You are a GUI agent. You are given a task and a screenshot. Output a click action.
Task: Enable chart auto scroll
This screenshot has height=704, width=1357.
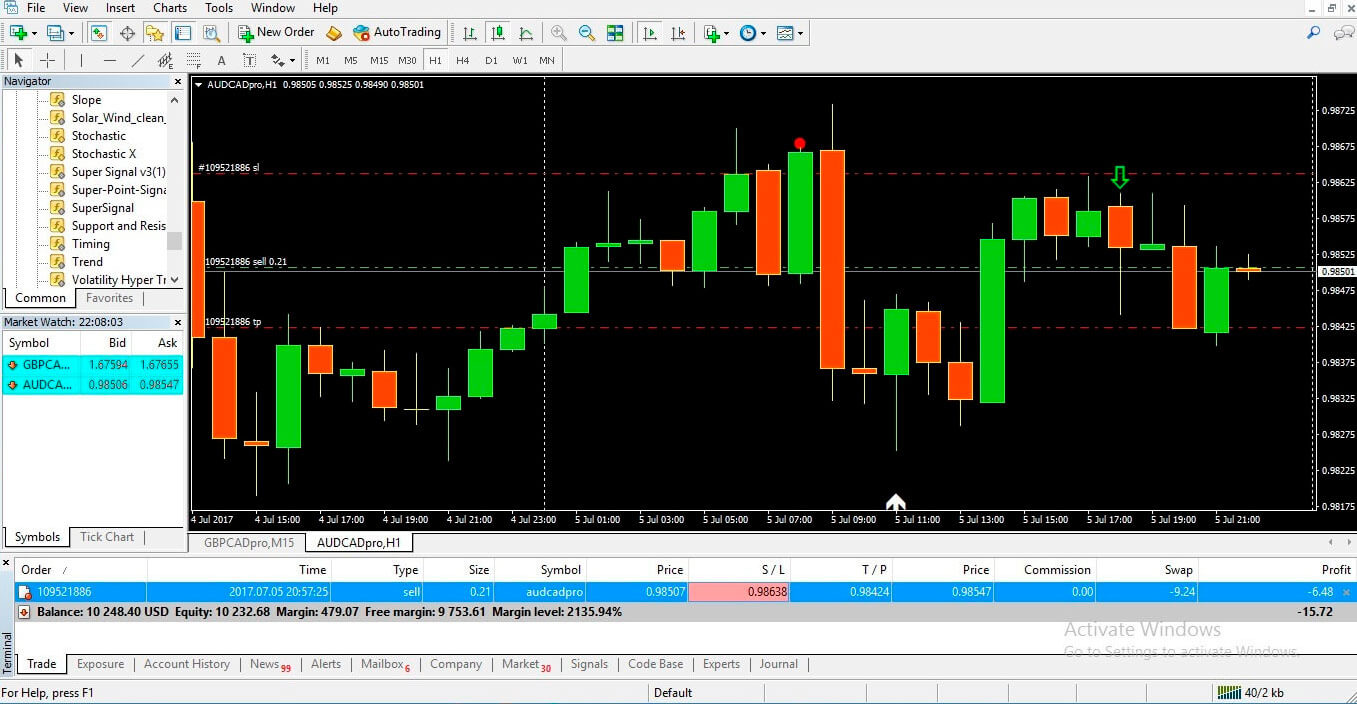click(651, 32)
